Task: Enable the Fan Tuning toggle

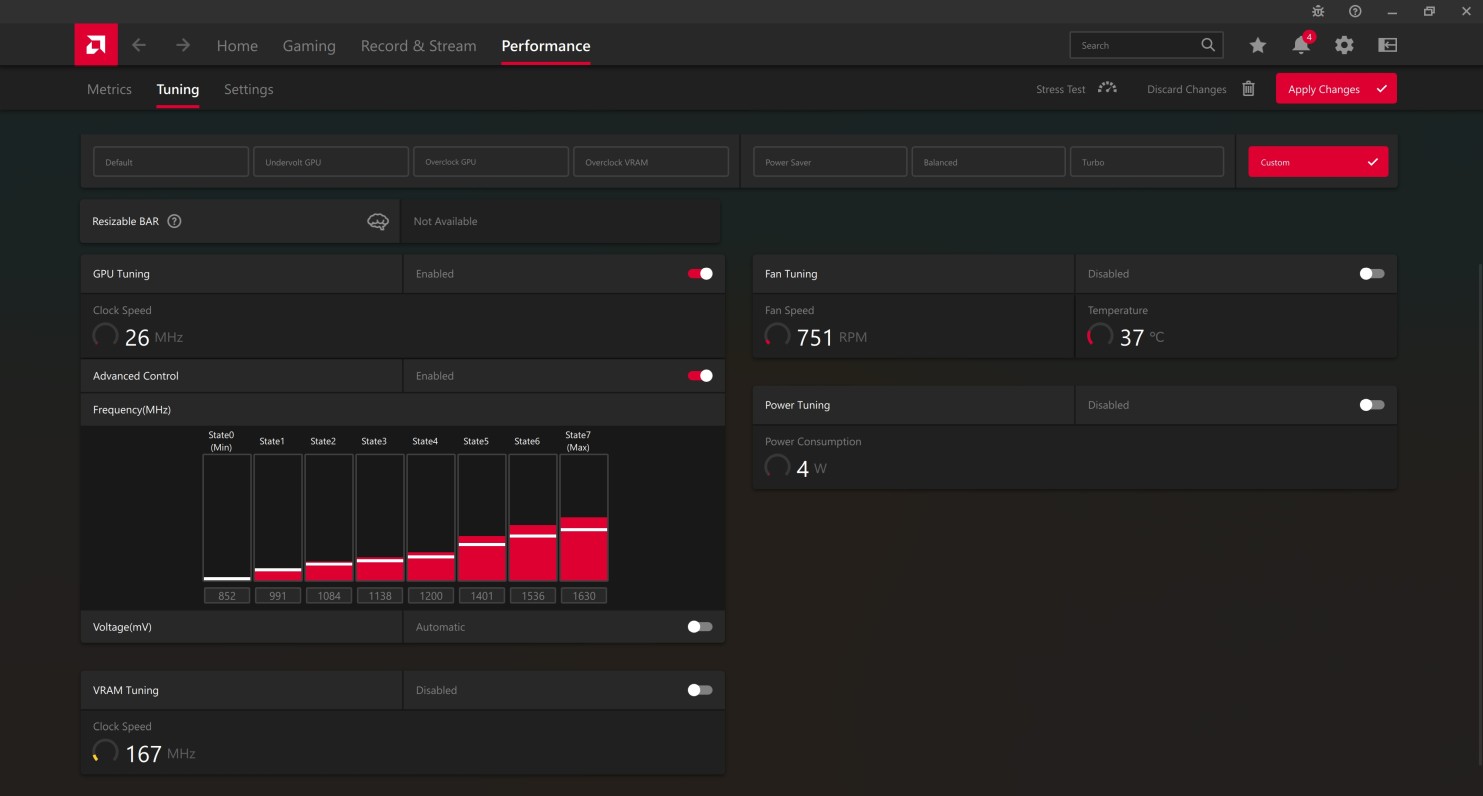Action: coord(1372,274)
